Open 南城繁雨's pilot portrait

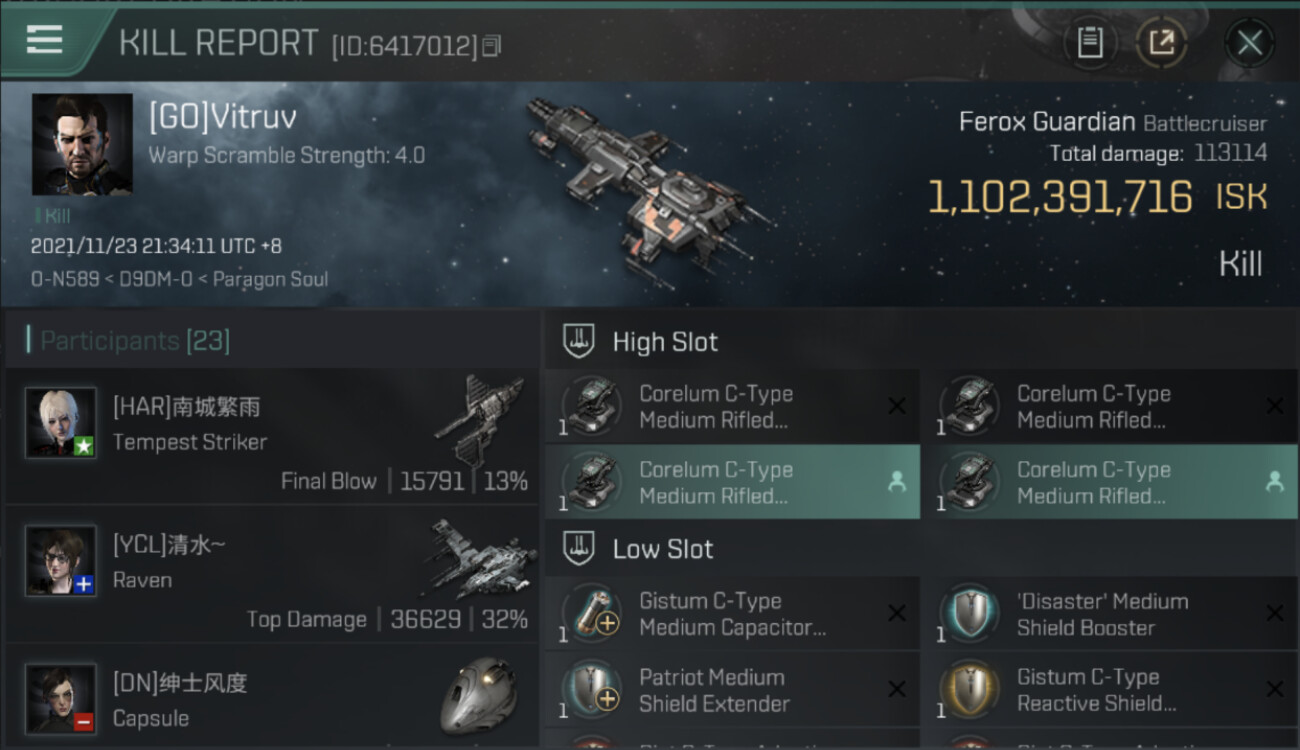pyautogui.click(x=61, y=422)
